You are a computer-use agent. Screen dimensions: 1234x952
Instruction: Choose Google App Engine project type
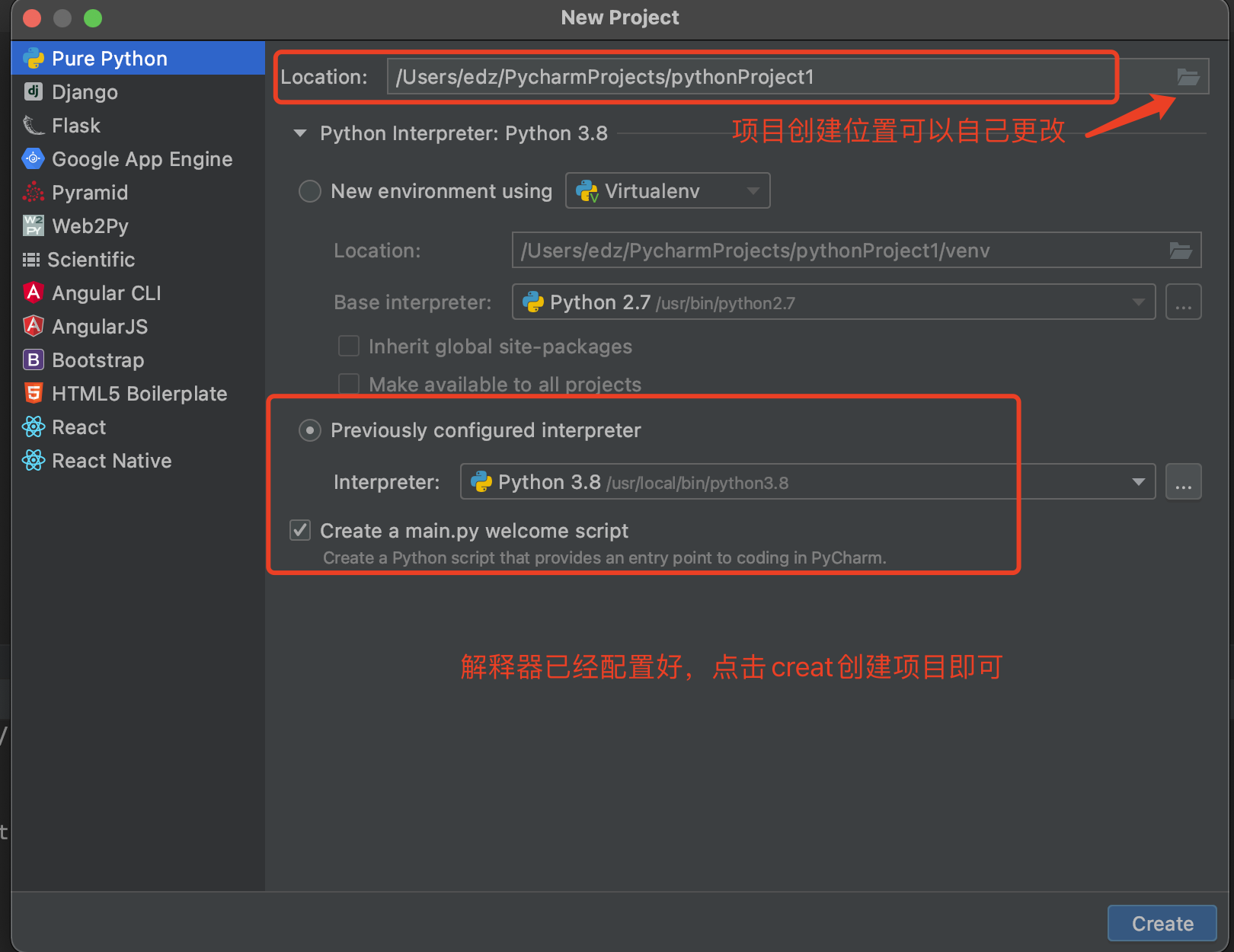[142, 159]
